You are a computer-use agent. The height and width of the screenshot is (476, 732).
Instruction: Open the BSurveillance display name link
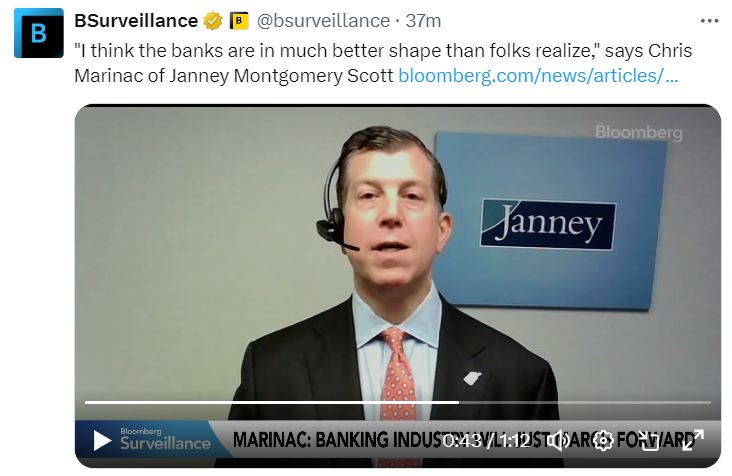pyautogui.click(x=136, y=21)
